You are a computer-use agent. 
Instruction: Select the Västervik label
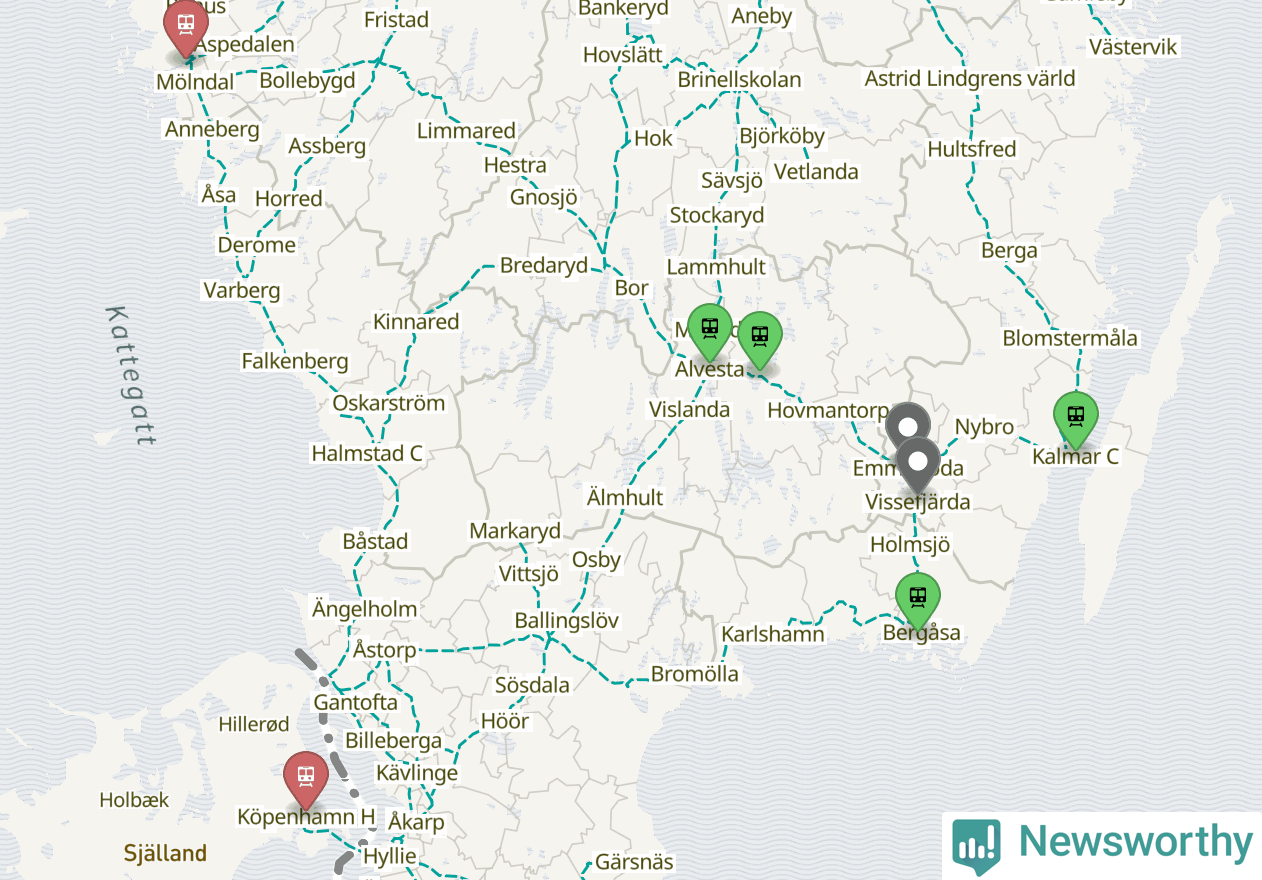pyautogui.click(x=1134, y=47)
